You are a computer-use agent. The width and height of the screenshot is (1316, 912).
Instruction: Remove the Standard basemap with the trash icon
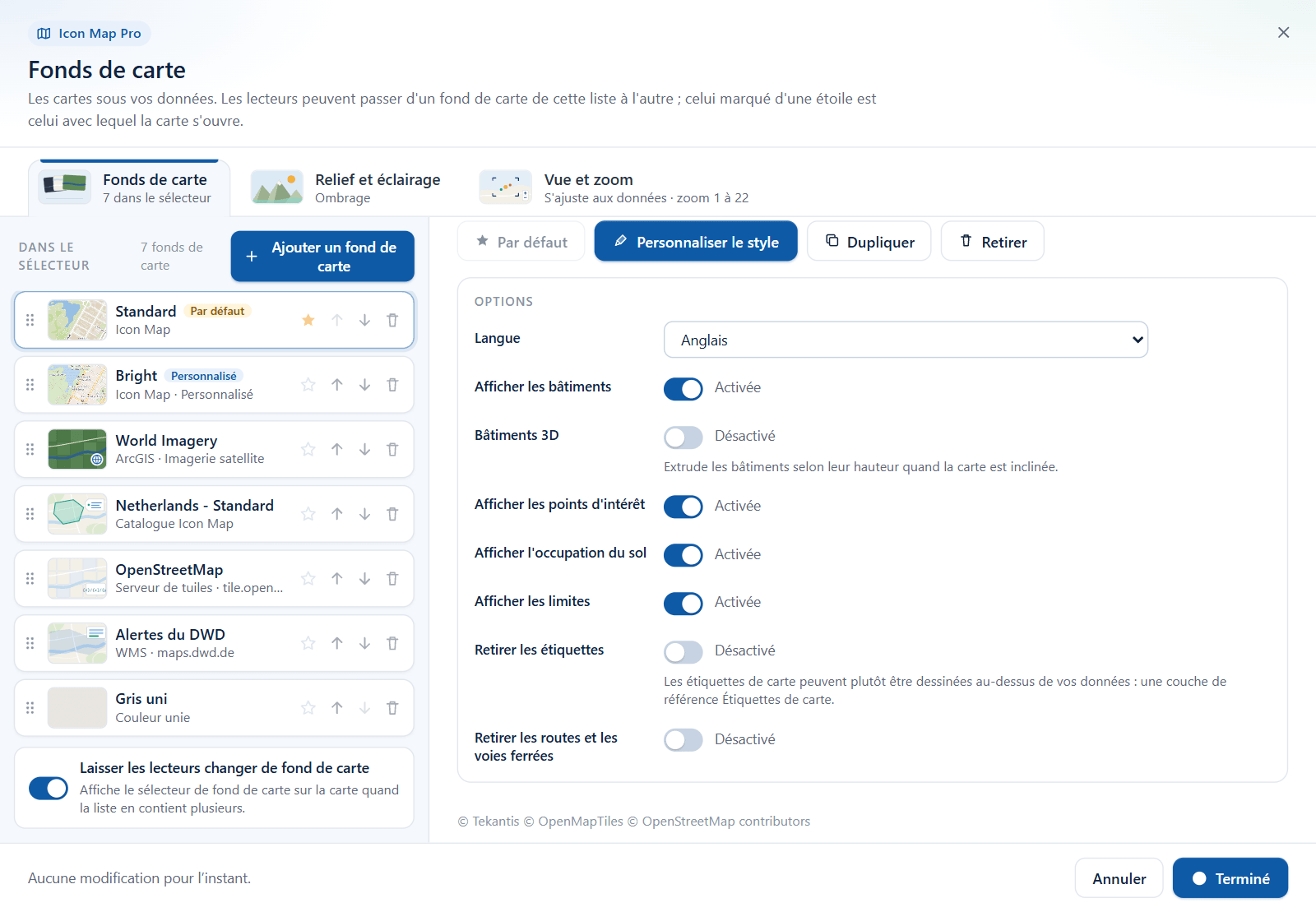click(392, 320)
